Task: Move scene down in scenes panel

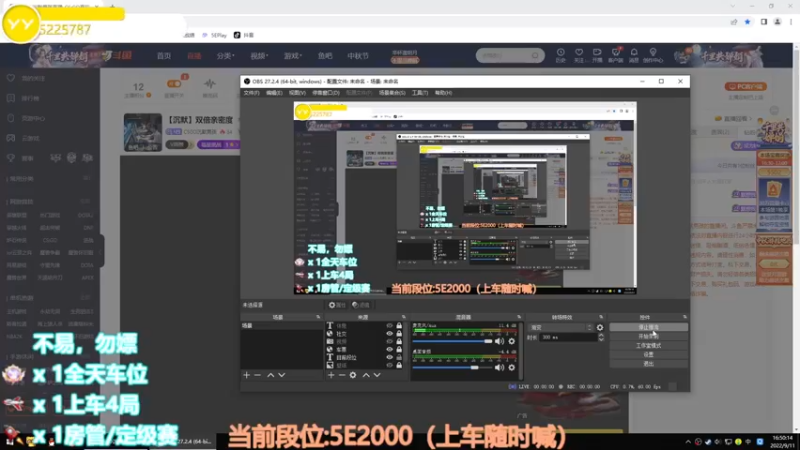Action: (x=282, y=375)
